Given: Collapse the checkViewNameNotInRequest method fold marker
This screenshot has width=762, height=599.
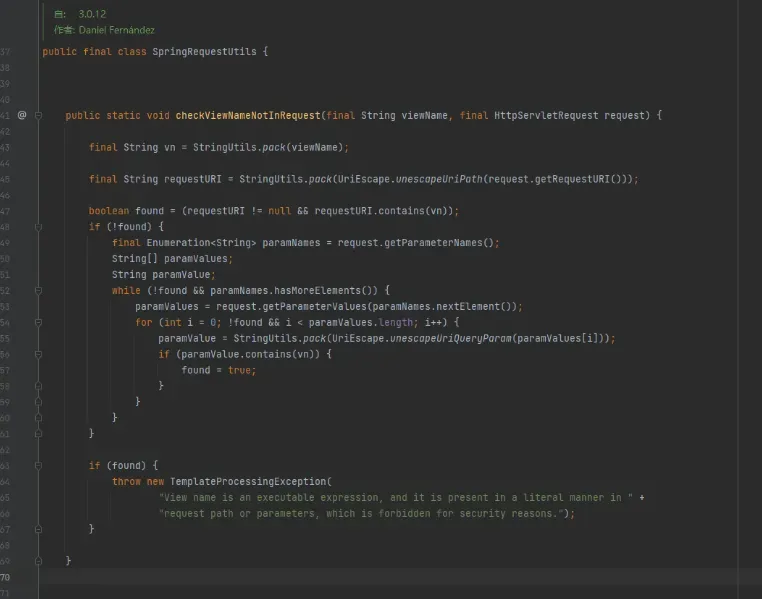Looking at the screenshot, I should pos(38,116).
